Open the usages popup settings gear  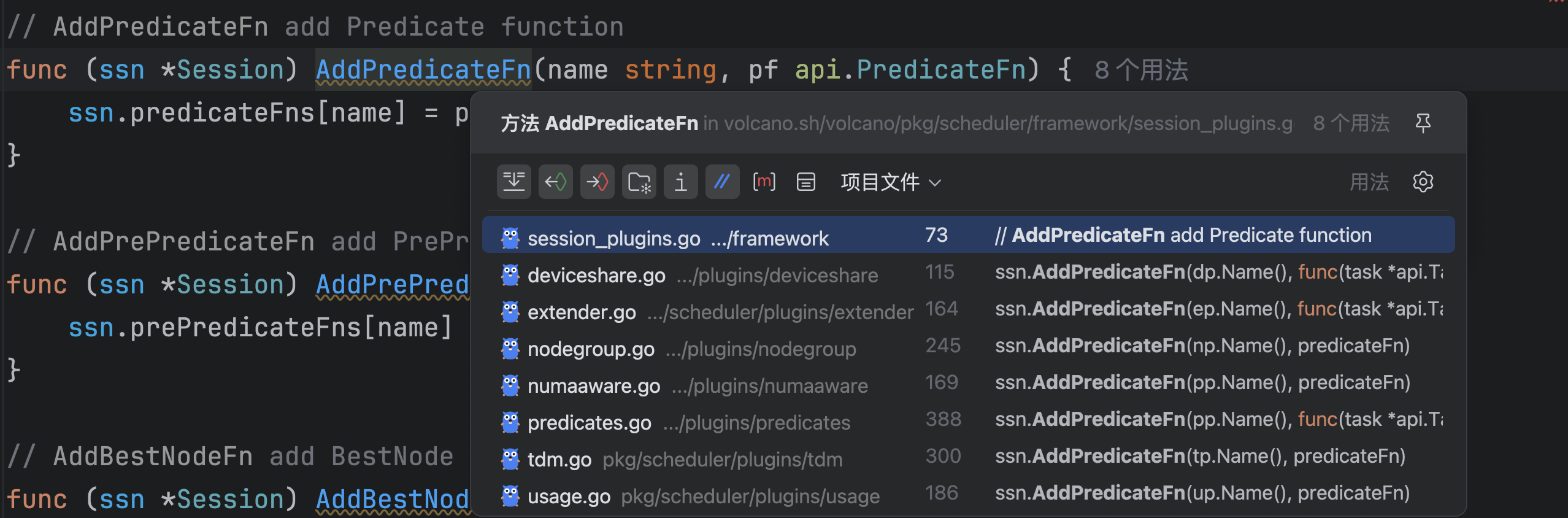(x=1423, y=182)
